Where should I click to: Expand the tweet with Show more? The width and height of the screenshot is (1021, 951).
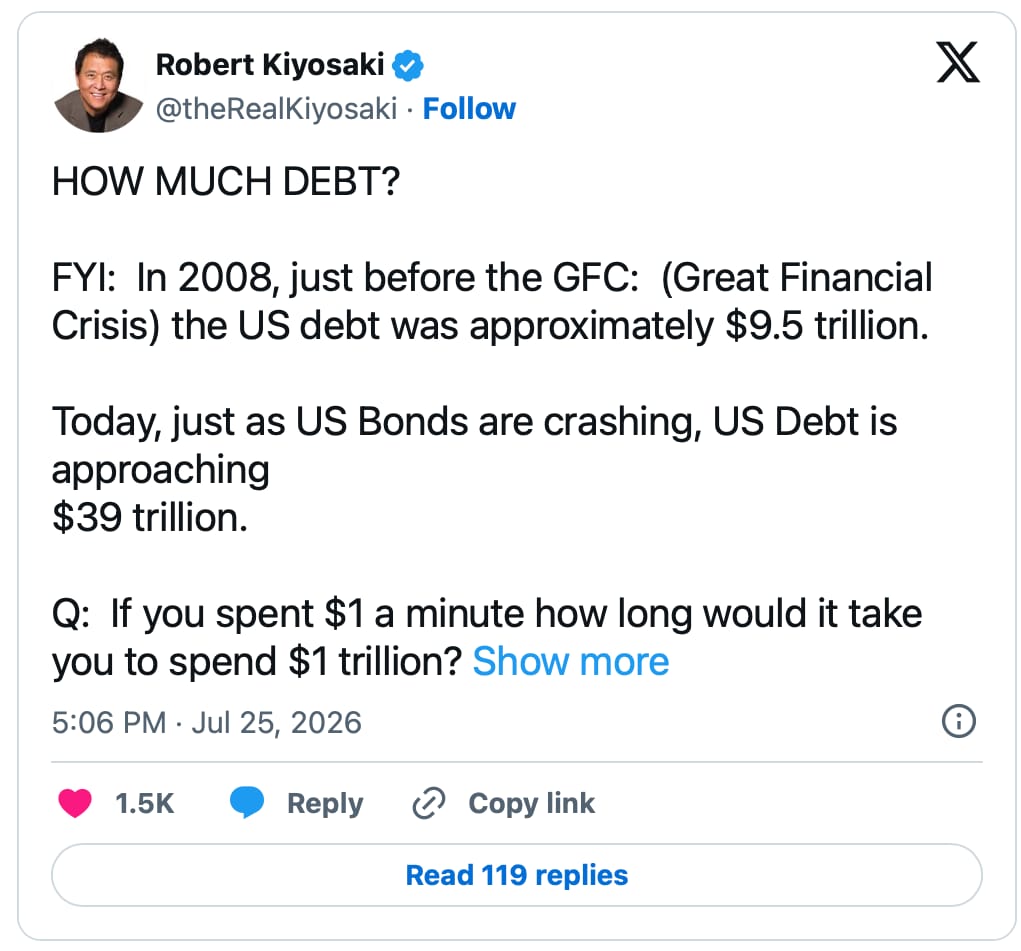pyautogui.click(x=570, y=662)
